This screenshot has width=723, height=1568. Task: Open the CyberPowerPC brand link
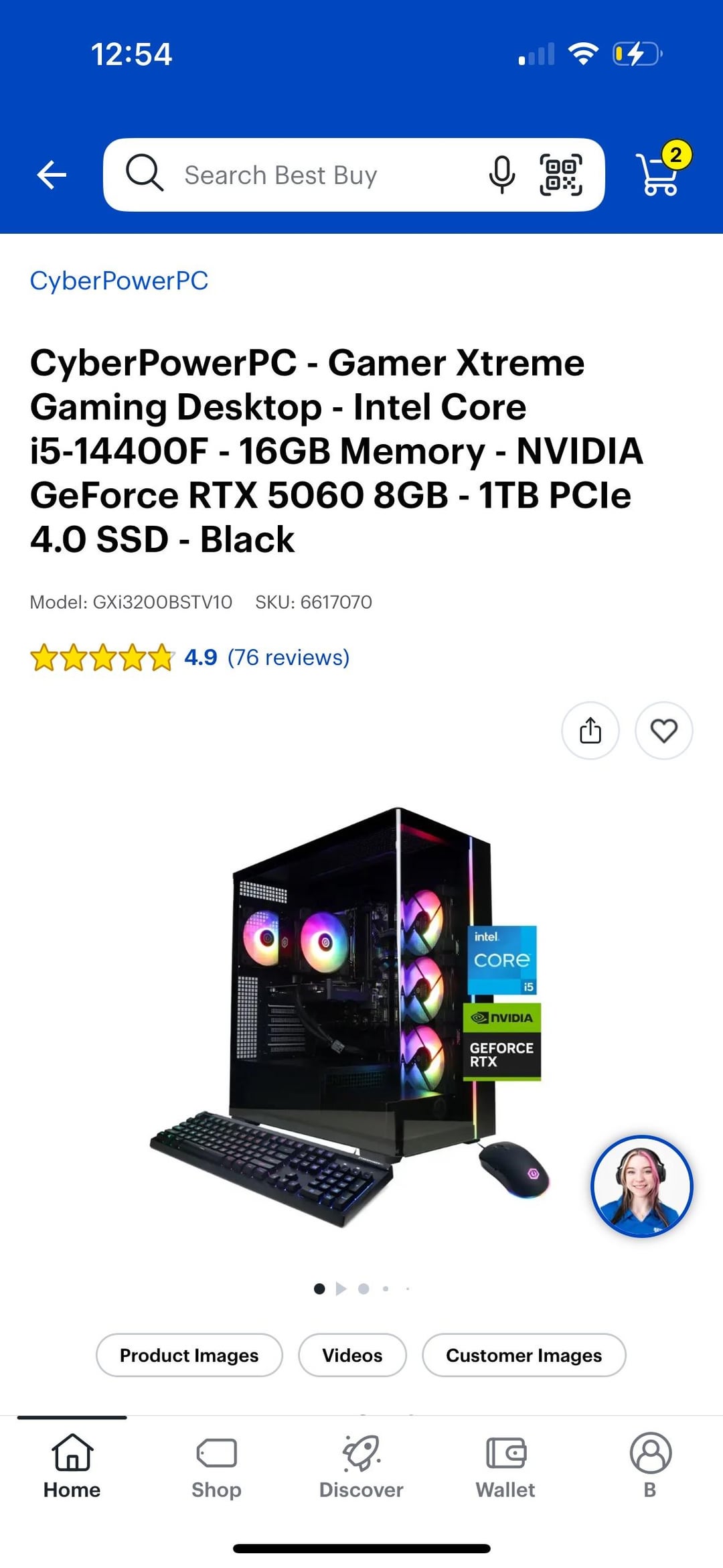pos(119,281)
